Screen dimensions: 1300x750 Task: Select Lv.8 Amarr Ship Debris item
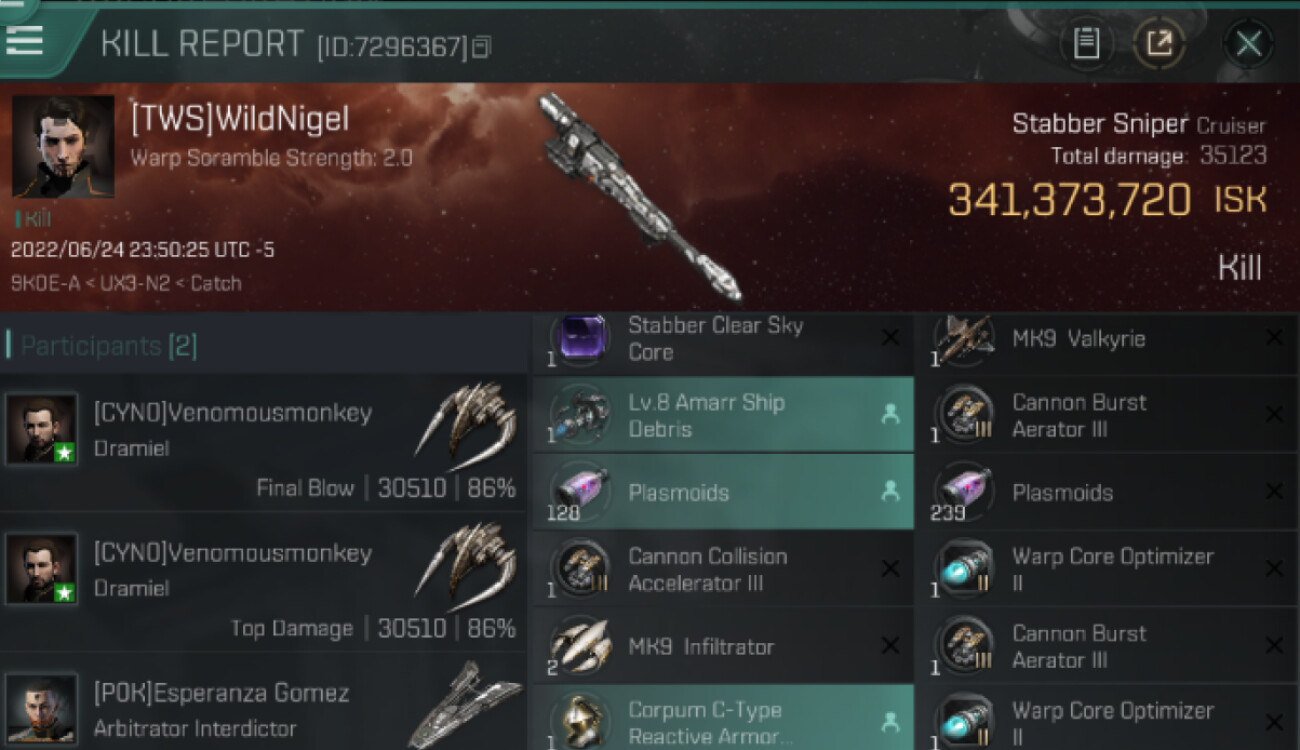coord(722,415)
